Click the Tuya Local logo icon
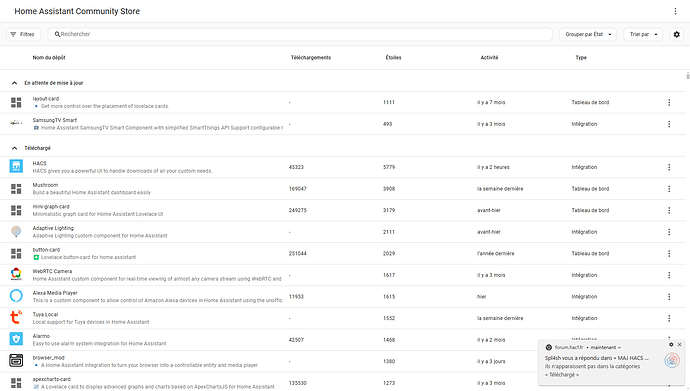 [x=16, y=317]
